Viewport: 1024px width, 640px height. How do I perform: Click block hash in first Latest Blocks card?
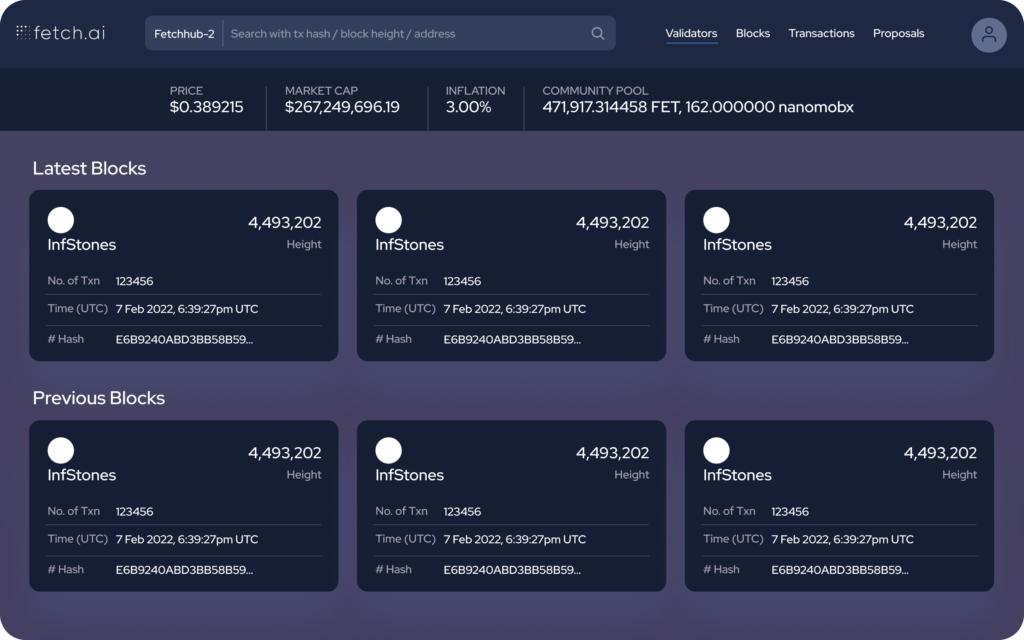point(184,340)
